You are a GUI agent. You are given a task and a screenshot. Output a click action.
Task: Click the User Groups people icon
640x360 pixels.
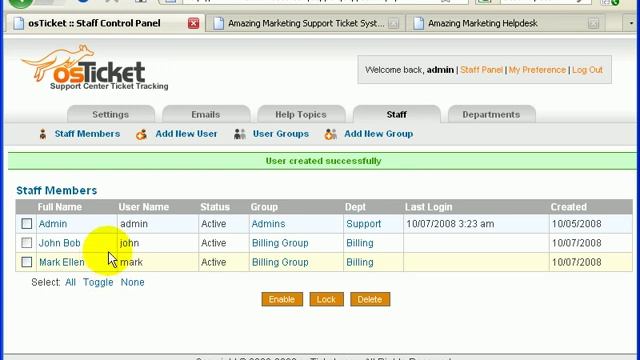click(x=240, y=134)
